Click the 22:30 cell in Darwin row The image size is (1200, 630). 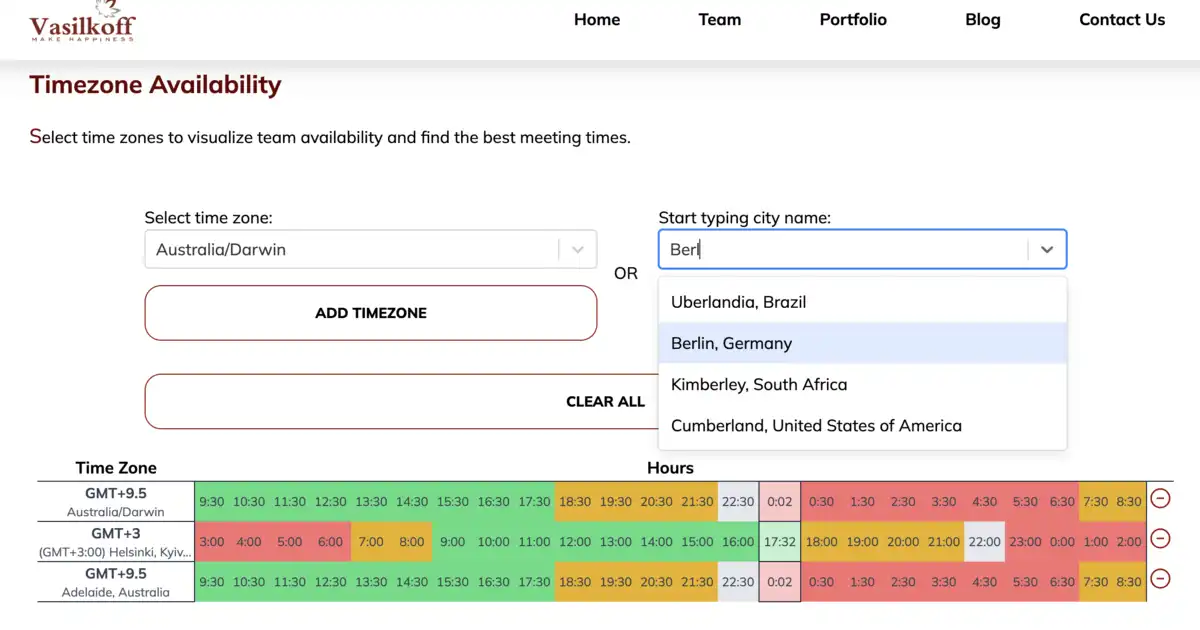click(x=738, y=503)
